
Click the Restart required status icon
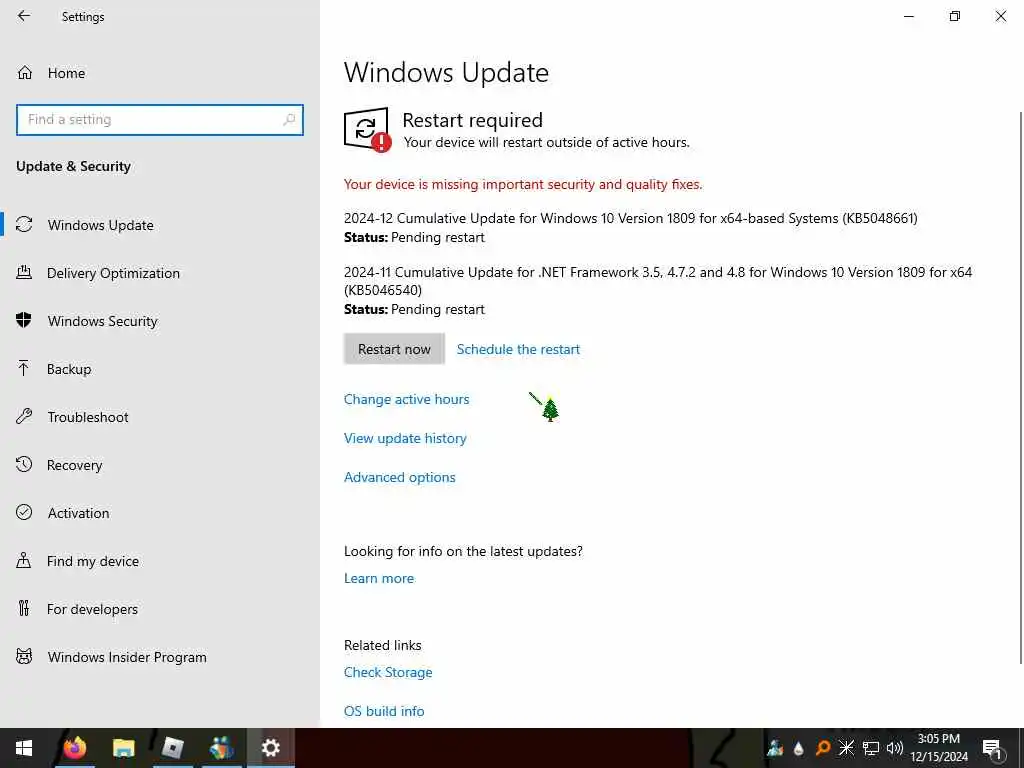tap(367, 129)
